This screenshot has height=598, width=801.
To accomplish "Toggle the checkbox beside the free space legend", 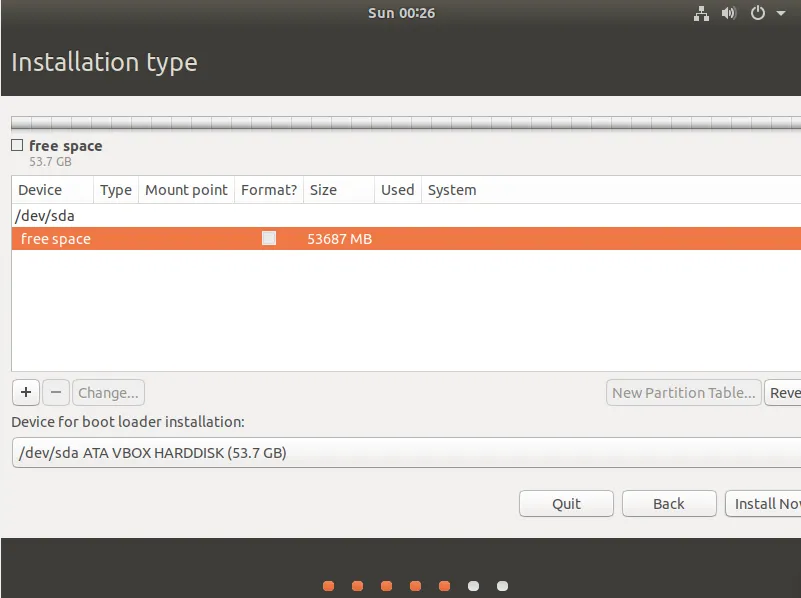I will [16, 144].
